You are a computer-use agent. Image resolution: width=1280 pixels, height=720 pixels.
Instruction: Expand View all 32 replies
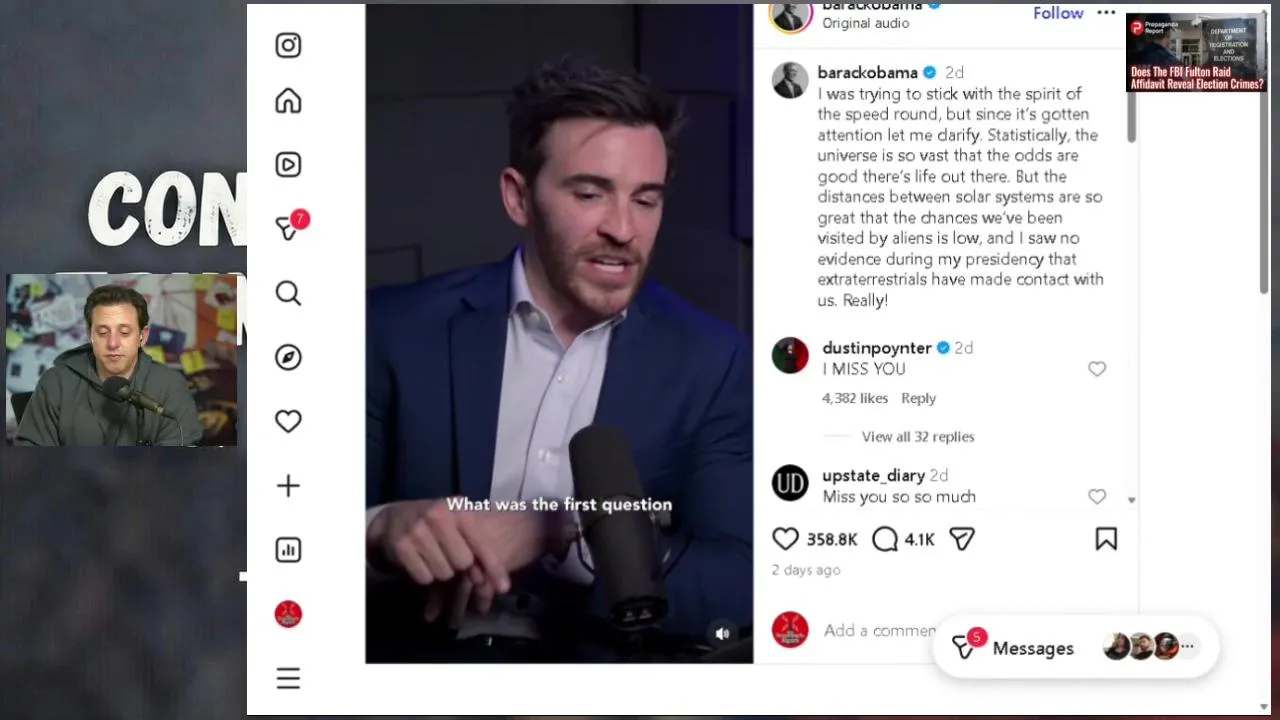coord(918,436)
